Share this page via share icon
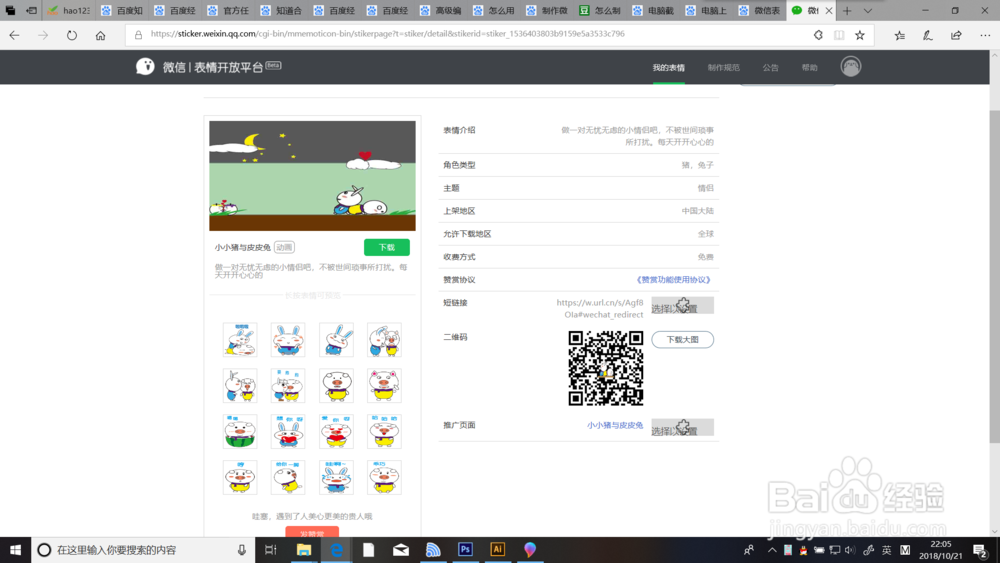This screenshot has height=563, width=1000. click(956, 36)
